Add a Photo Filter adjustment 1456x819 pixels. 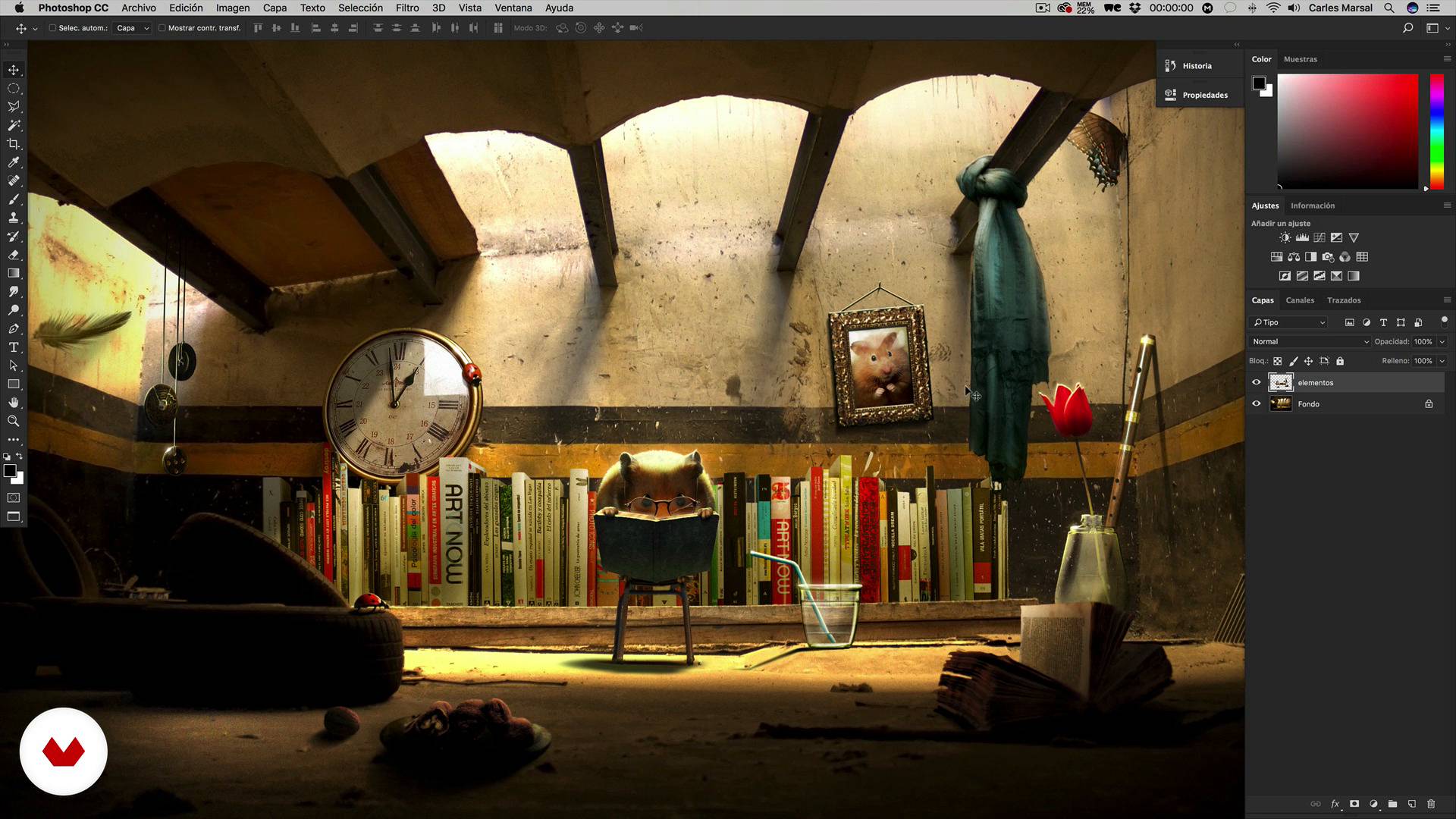click(1328, 257)
